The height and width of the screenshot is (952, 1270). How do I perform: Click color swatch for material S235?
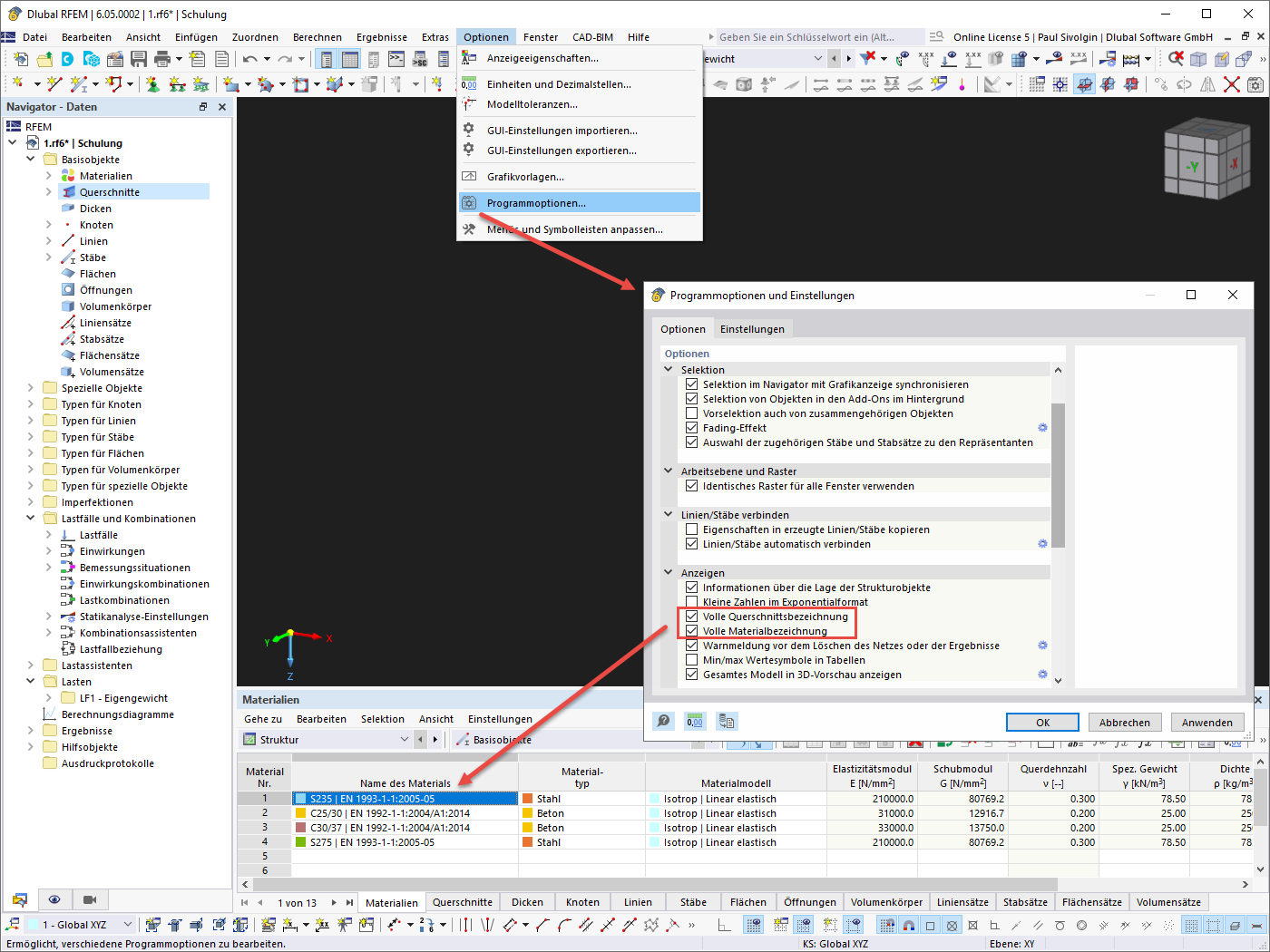click(301, 799)
